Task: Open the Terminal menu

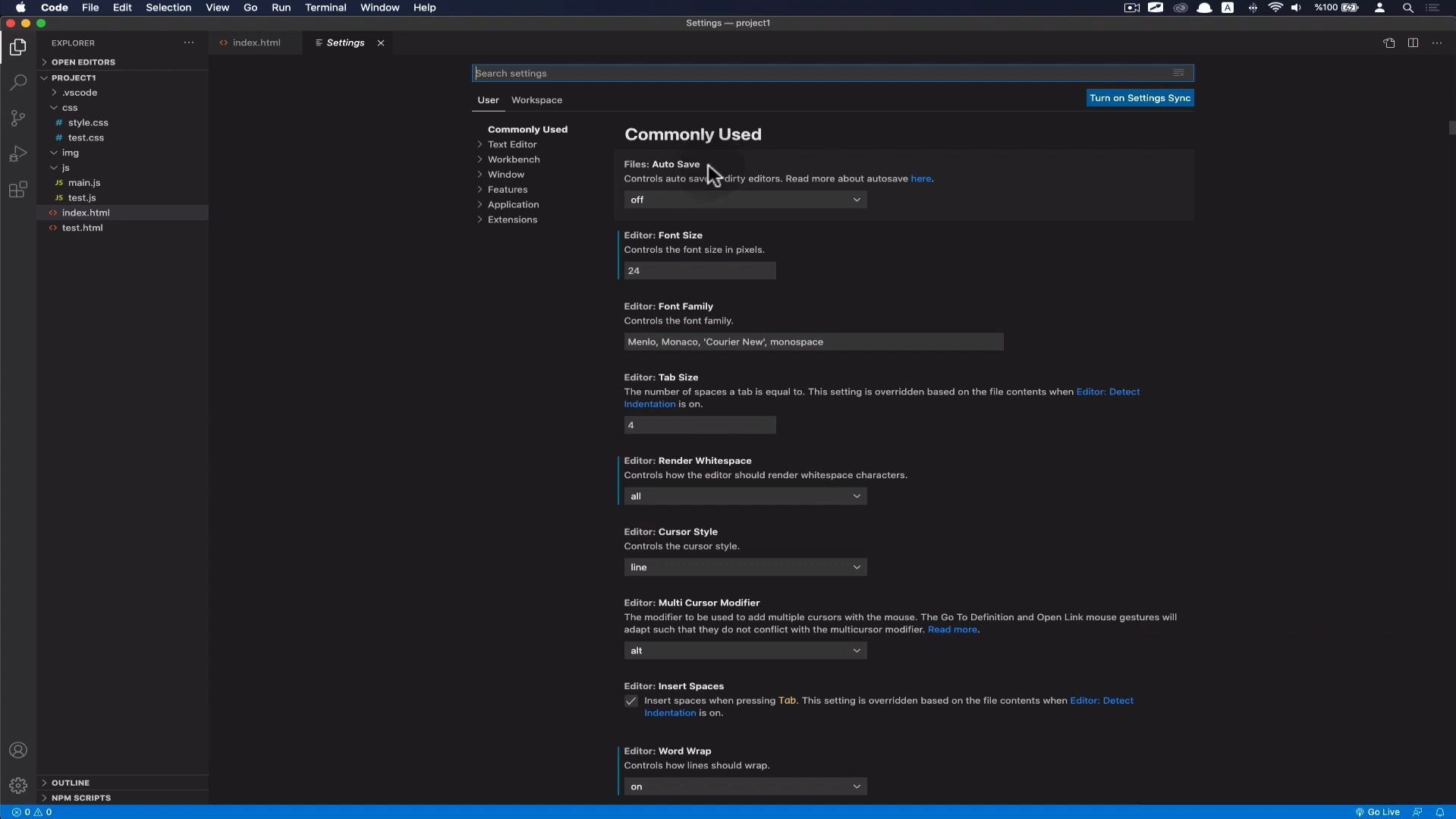Action: 325,8
